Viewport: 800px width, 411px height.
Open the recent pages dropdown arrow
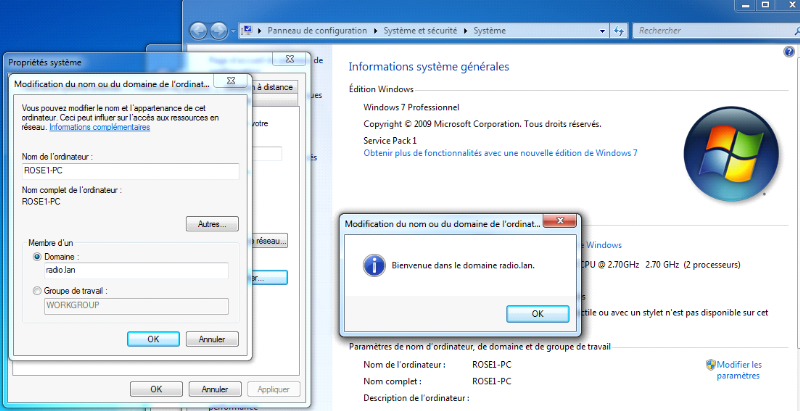233,31
